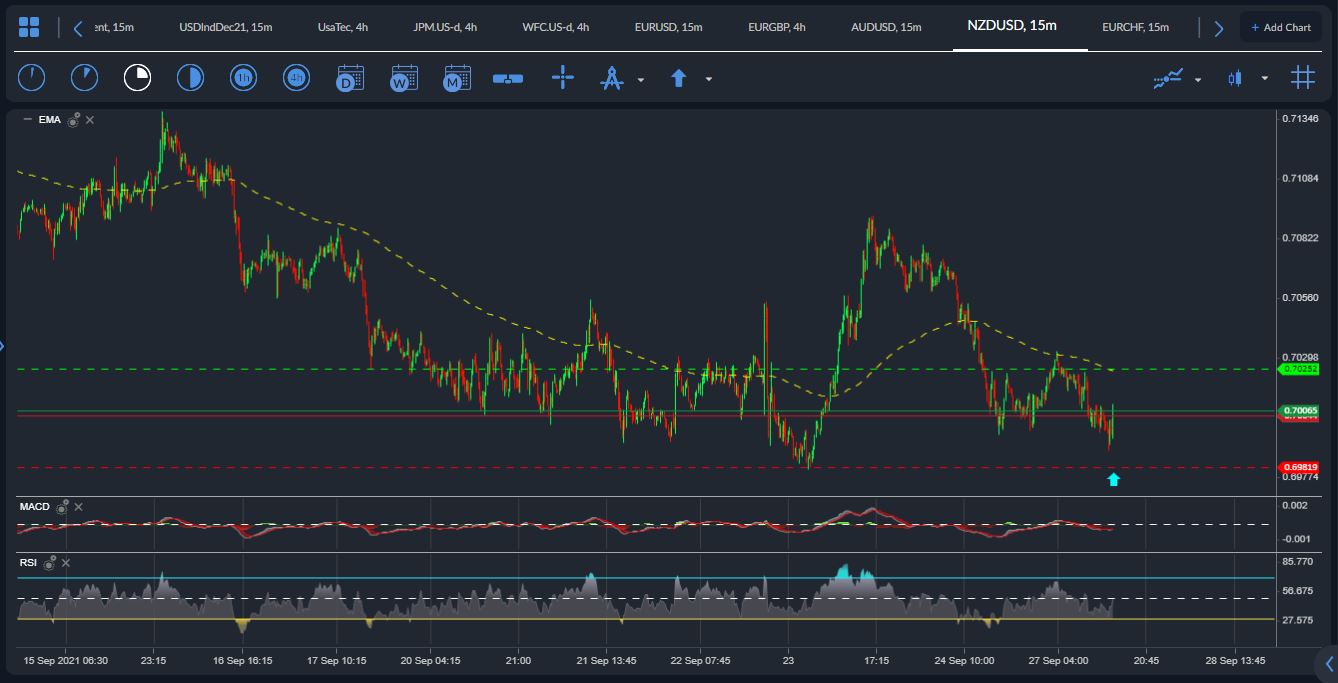Viewport: 1338px width, 683px height.
Task: Open the indicators chart icon
Action: tap(1168, 78)
